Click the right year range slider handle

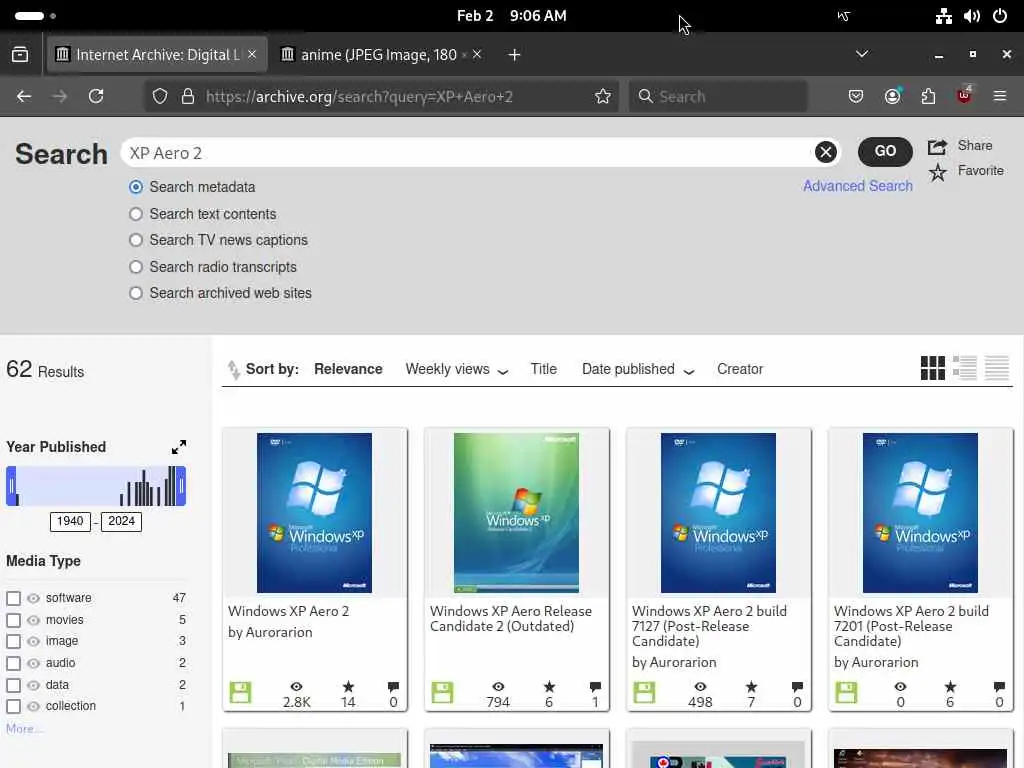(182, 486)
